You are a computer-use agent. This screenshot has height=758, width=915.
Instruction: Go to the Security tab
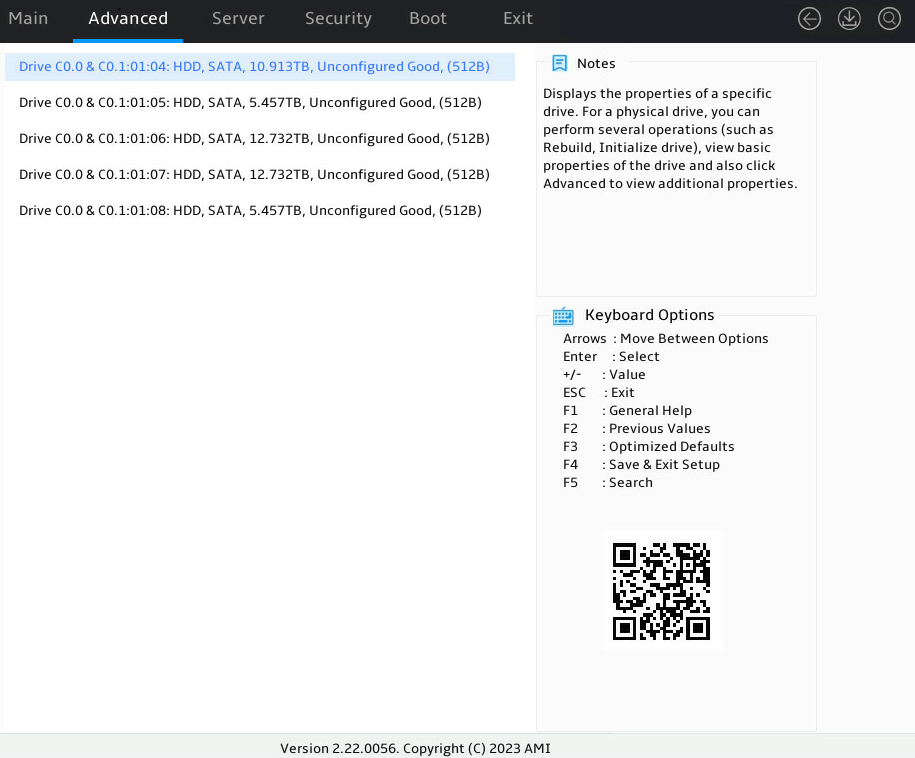(x=338, y=19)
